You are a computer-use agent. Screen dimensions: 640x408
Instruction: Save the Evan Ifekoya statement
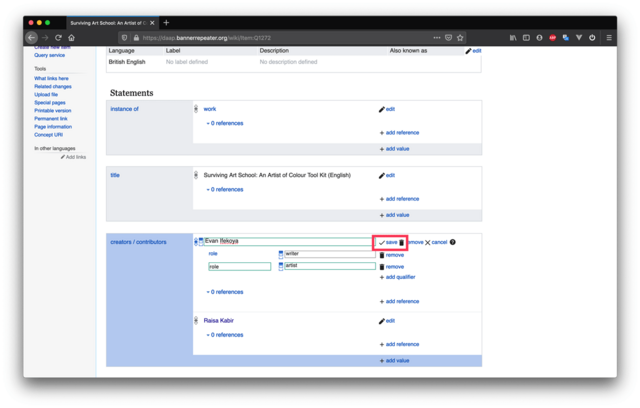(387, 242)
